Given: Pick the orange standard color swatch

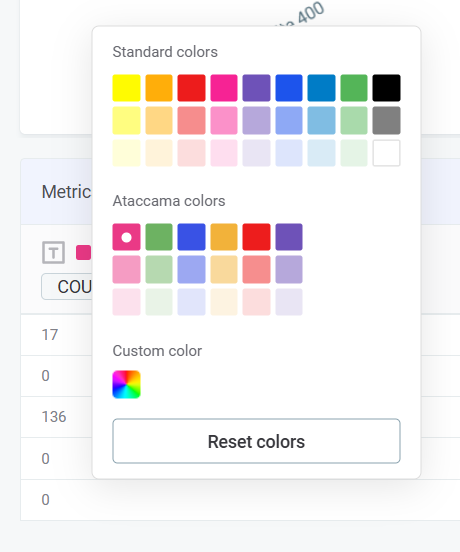Looking at the screenshot, I should click(x=159, y=88).
